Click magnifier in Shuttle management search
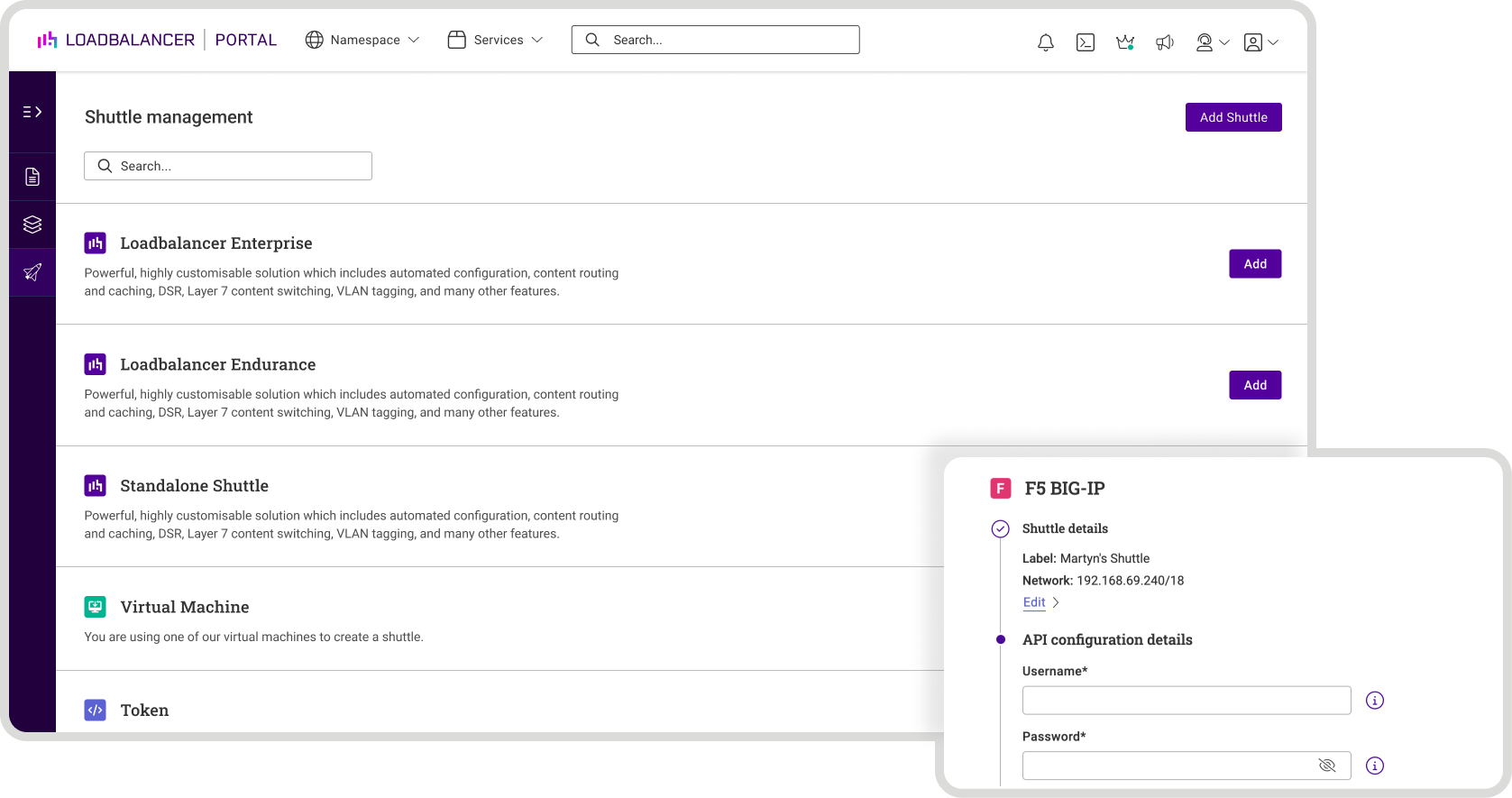This screenshot has height=798, width=1512. click(105, 166)
